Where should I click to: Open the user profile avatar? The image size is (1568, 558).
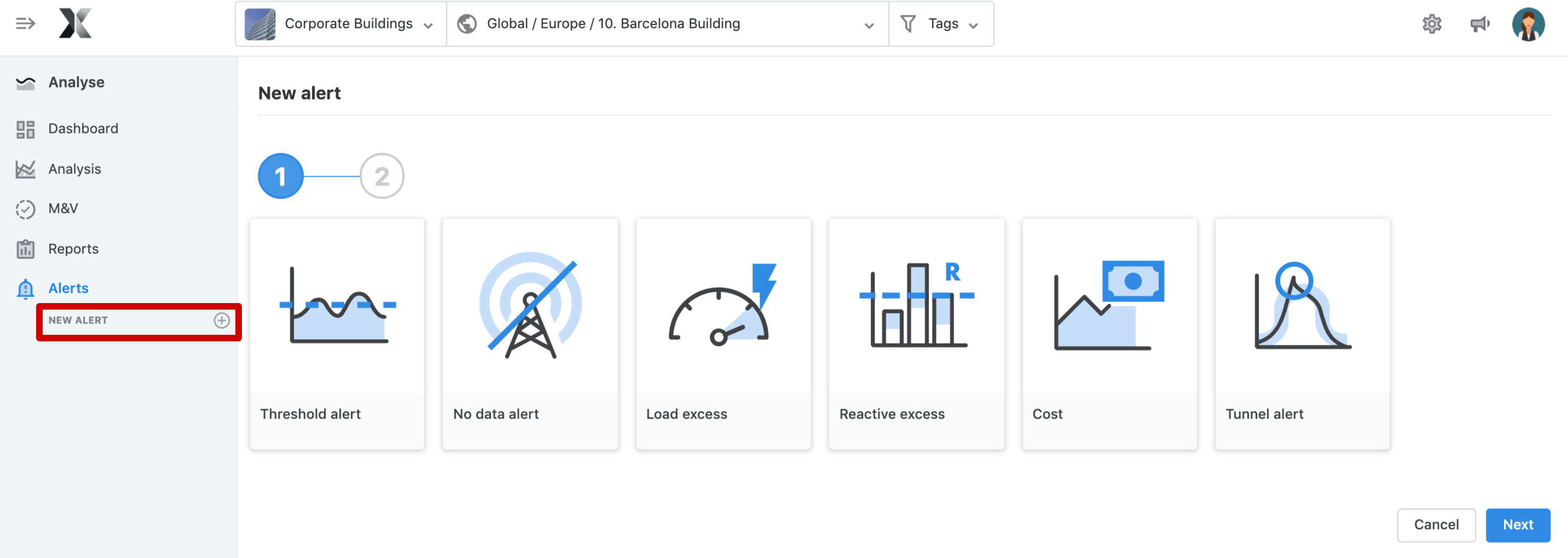[1530, 24]
